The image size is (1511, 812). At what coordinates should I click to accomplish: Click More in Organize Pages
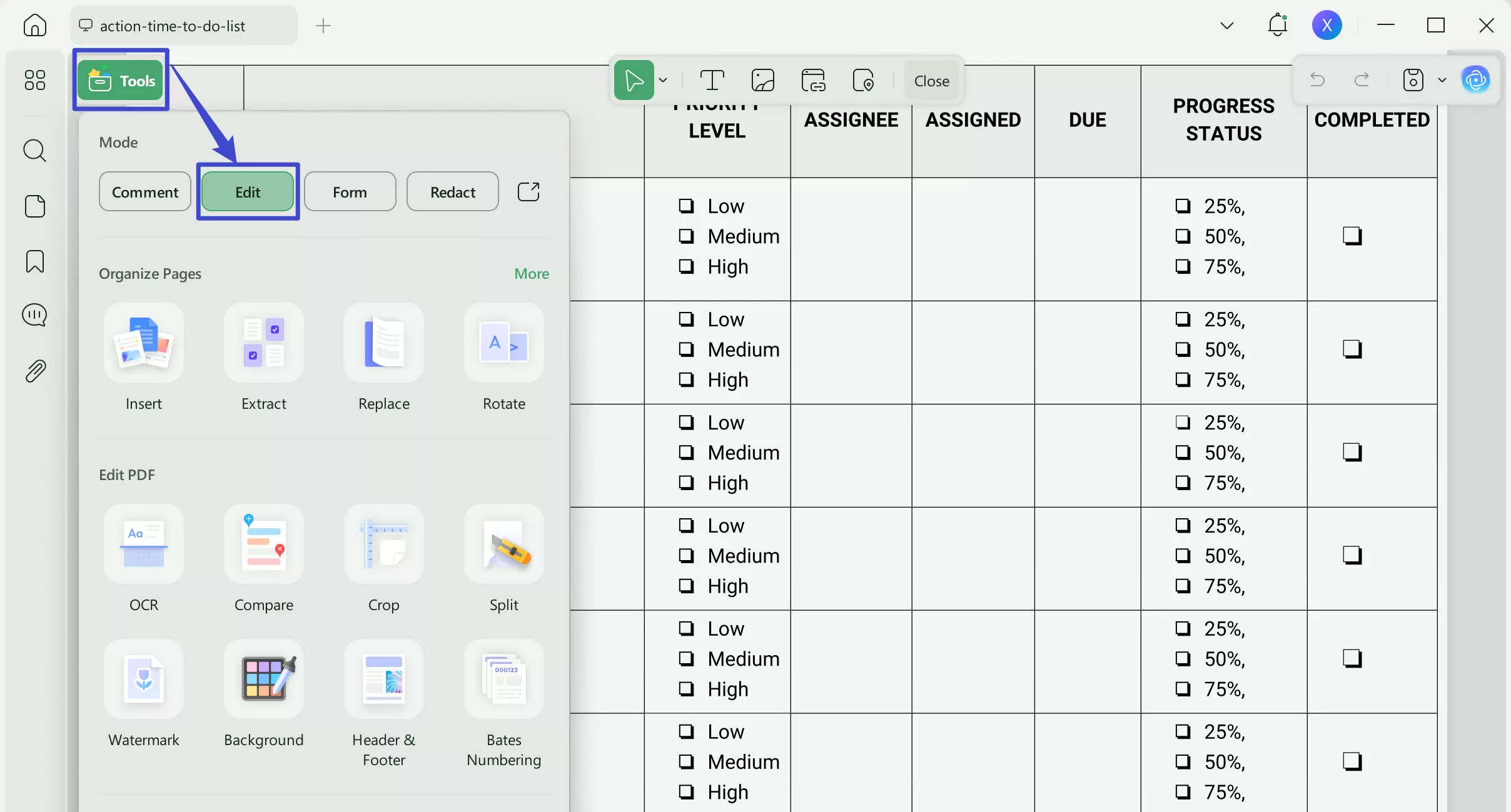point(531,273)
